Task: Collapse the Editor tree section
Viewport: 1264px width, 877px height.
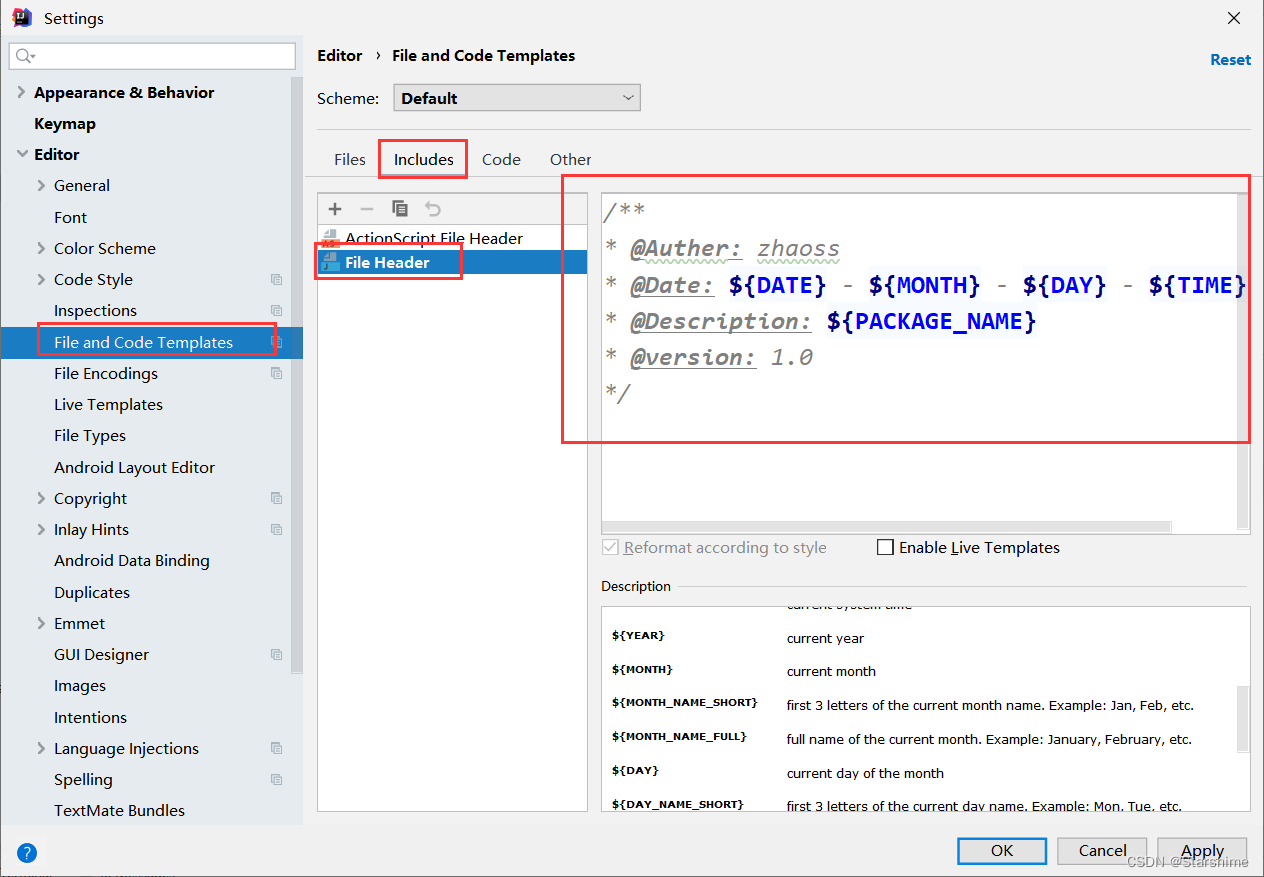Action: point(22,153)
